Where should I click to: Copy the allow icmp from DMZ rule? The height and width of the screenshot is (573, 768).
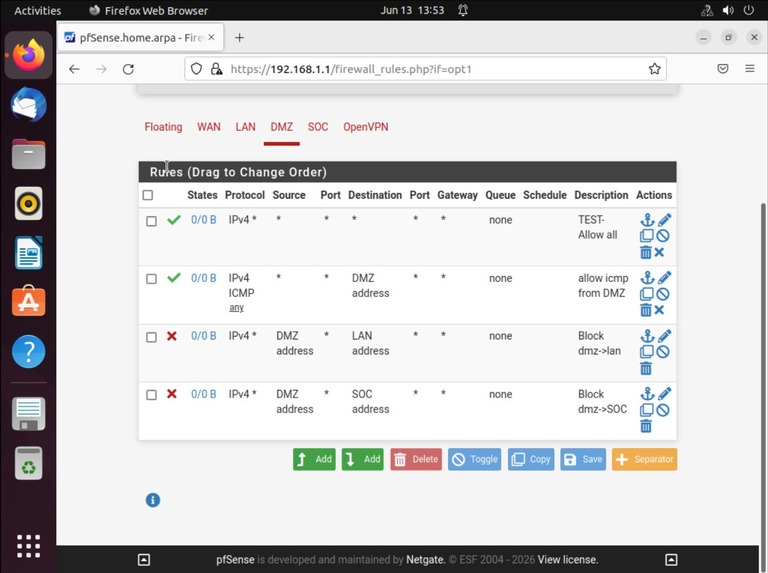(x=647, y=294)
